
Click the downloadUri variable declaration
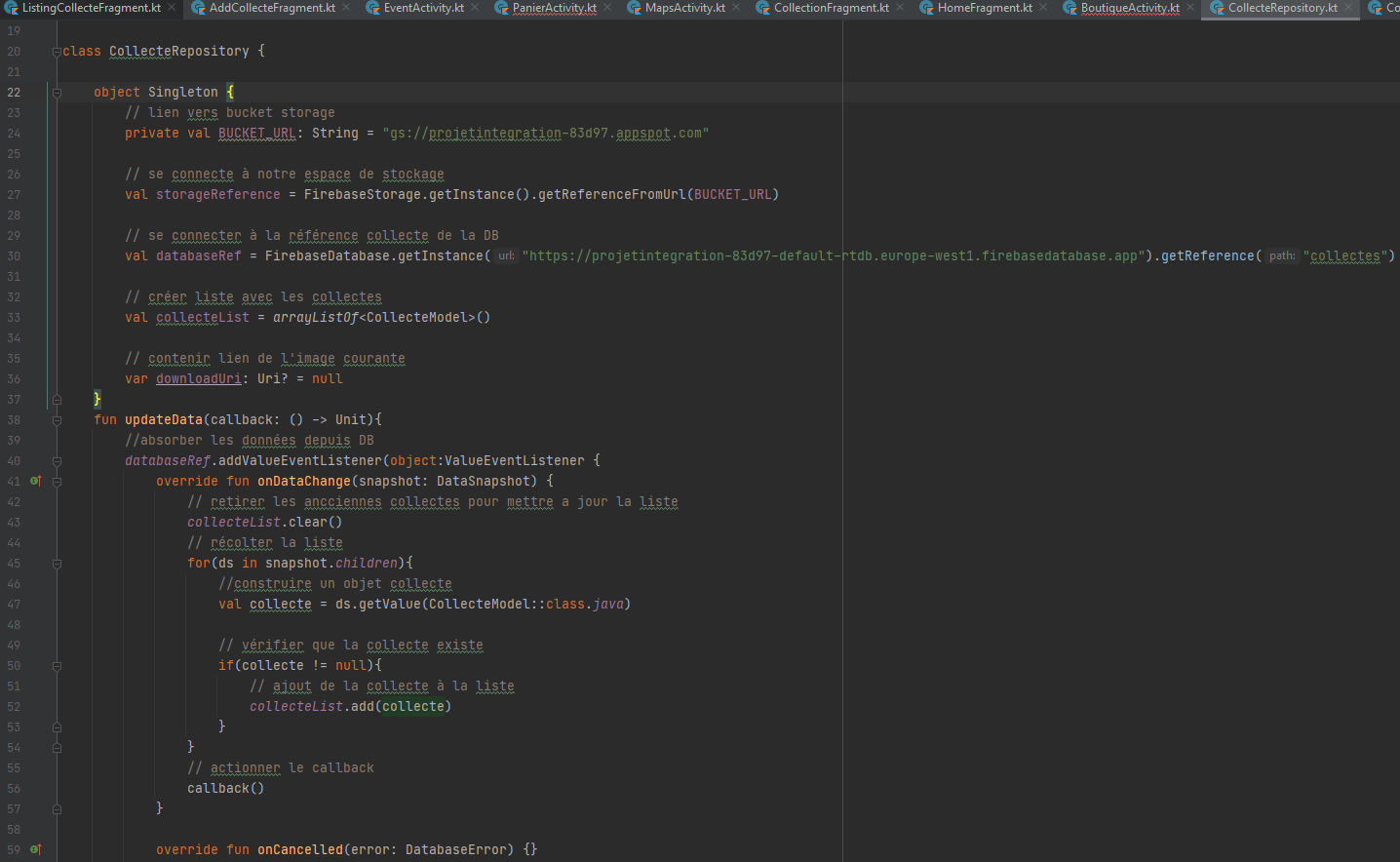[x=199, y=379]
